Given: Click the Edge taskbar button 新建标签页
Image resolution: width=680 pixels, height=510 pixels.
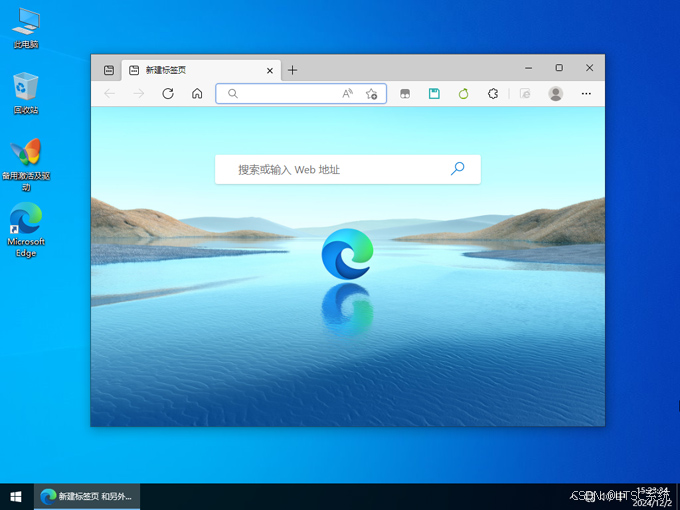Looking at the screenshot, I should [x=87, y=497].
